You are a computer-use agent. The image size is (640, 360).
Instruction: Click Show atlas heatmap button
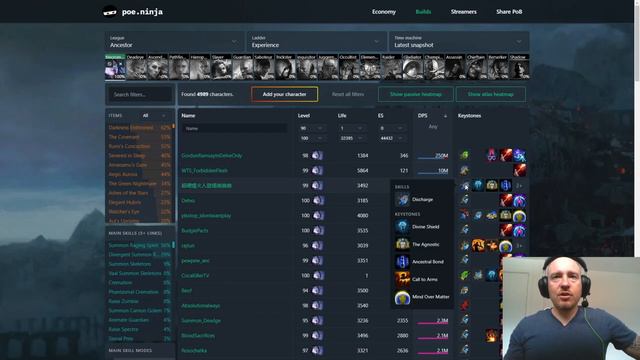click(491, 94)
